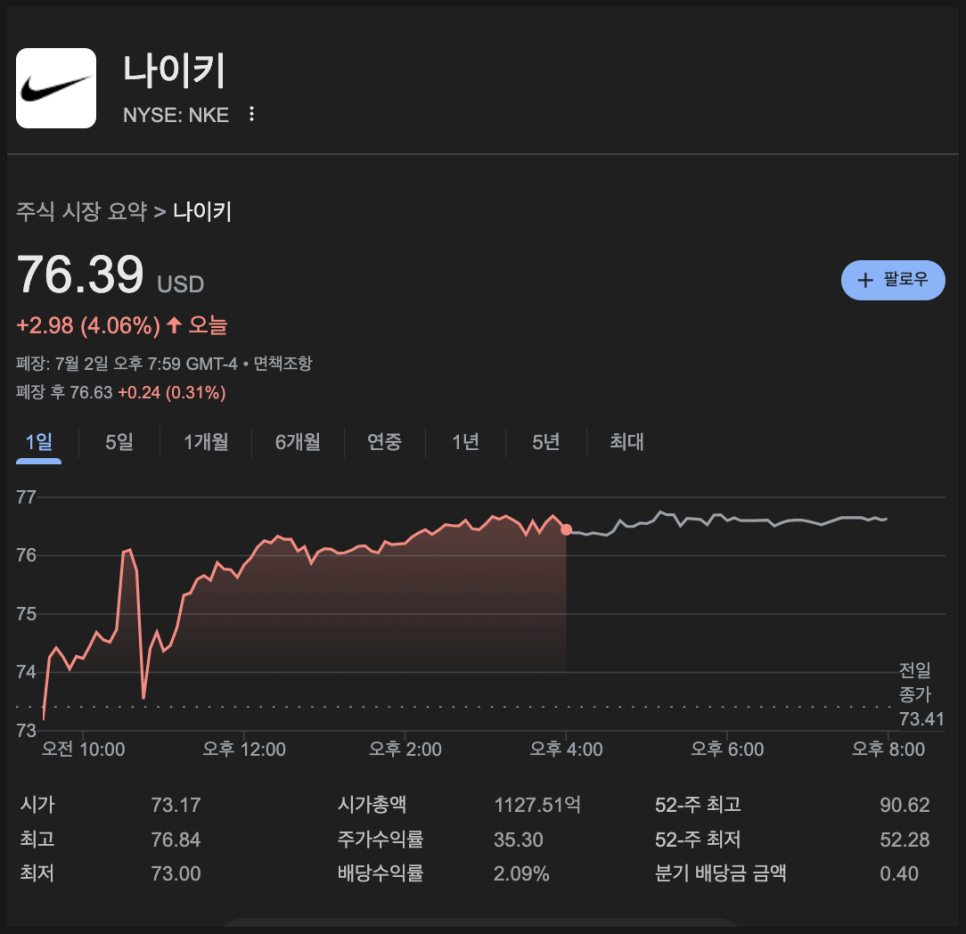Click the 오후 4:00 axis label
966x934 pixels.
pyautogui.click(x=566, y=749)
